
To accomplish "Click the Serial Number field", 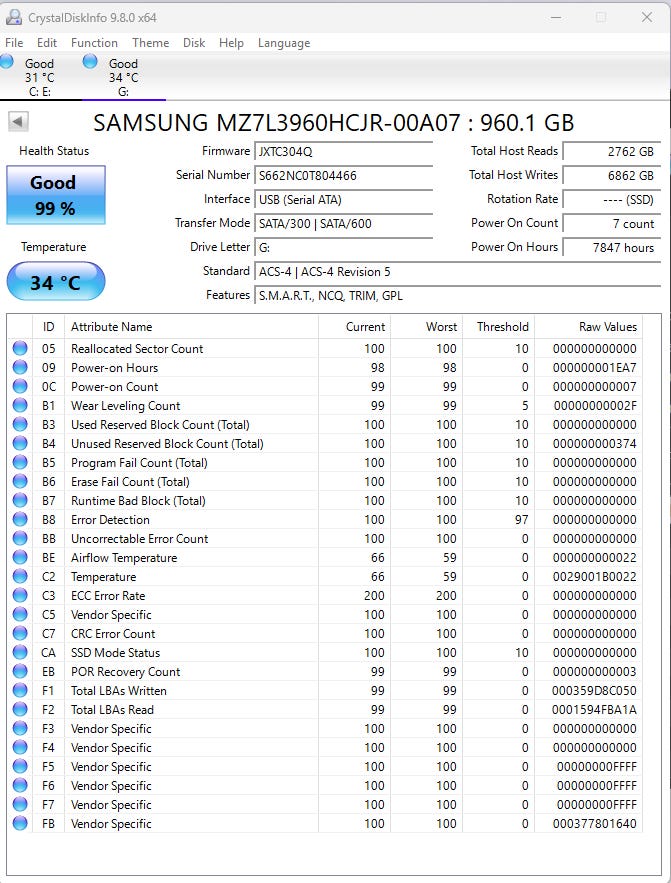I will point(344,175).
